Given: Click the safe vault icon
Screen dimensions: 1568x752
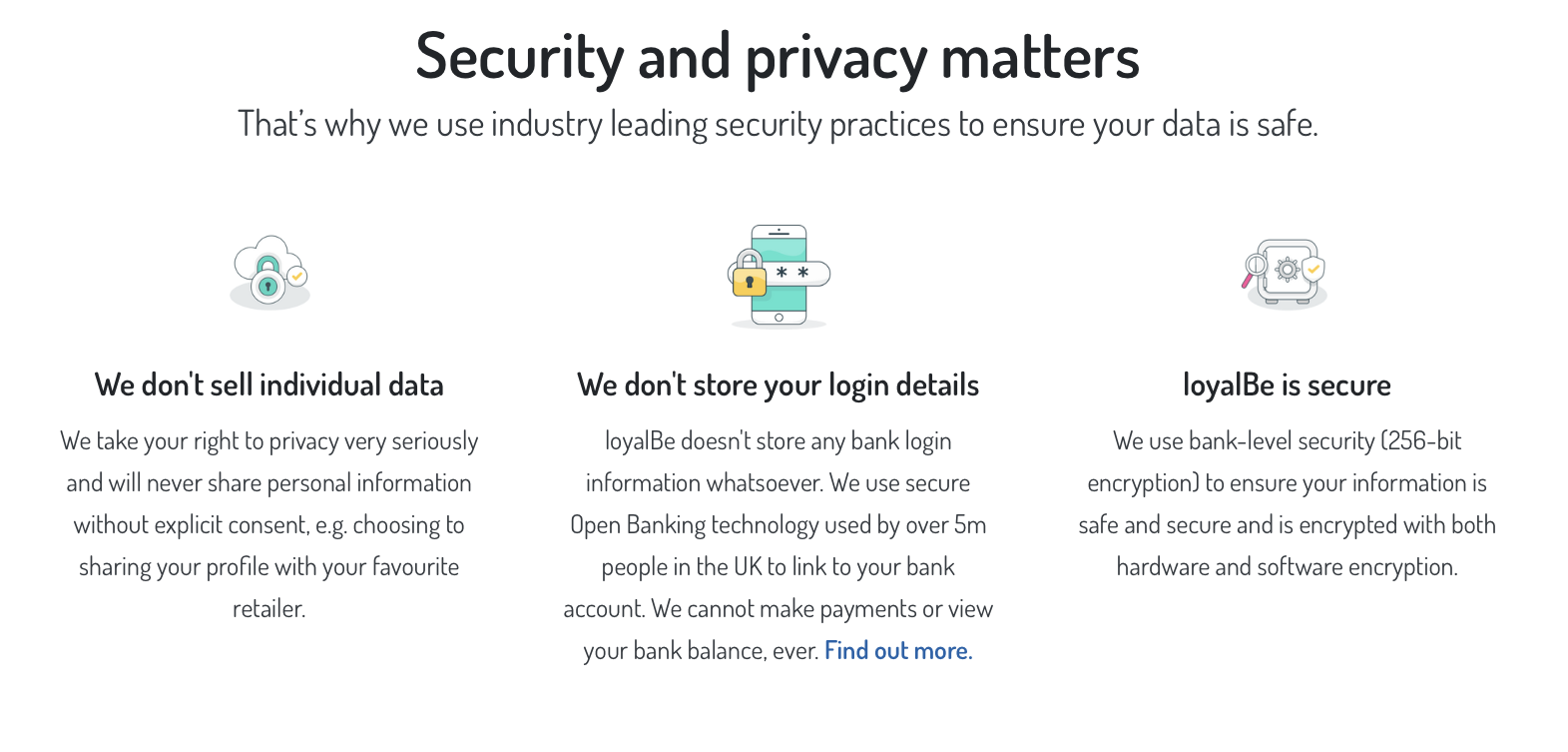Looking at the screenshot, I should point(1286,274).
